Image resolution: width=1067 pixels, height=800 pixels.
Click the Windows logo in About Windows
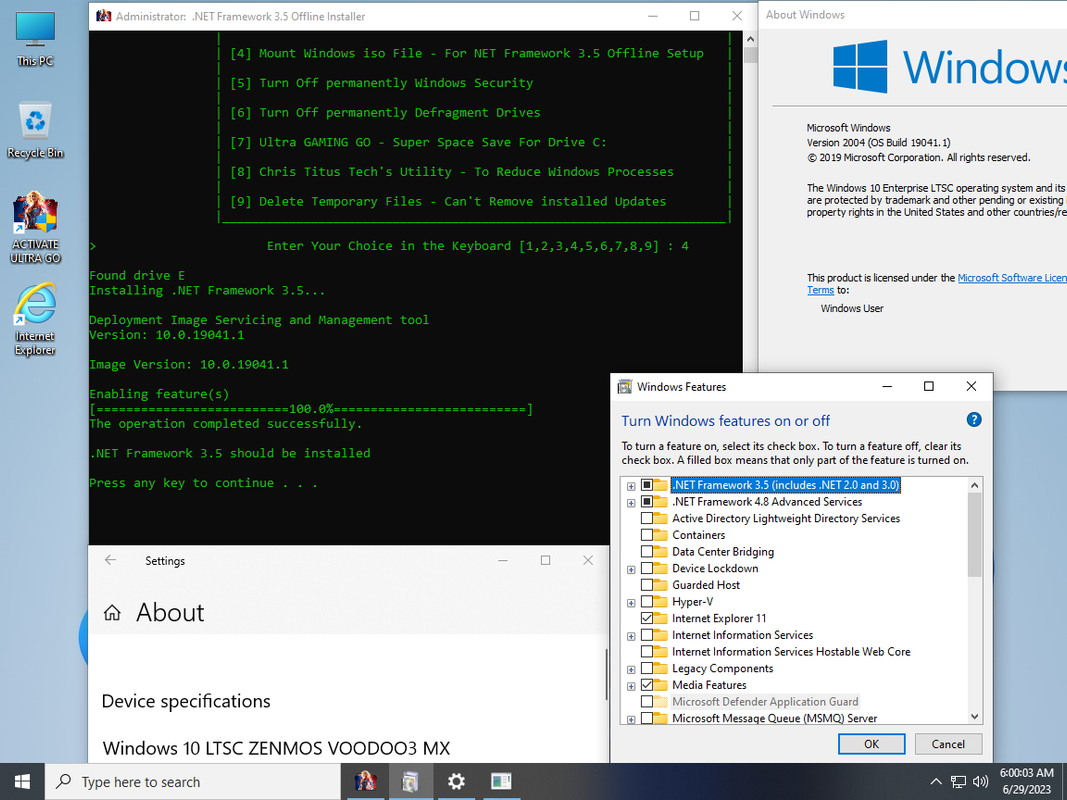(860, 67)
